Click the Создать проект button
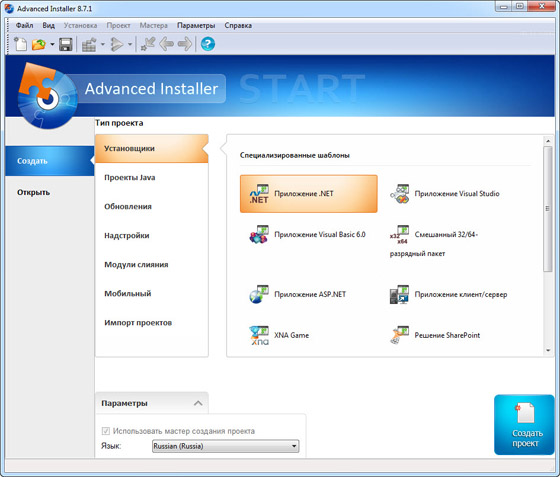Image resolution: width=560 pixels, height=477 pixels. (524, 425)
